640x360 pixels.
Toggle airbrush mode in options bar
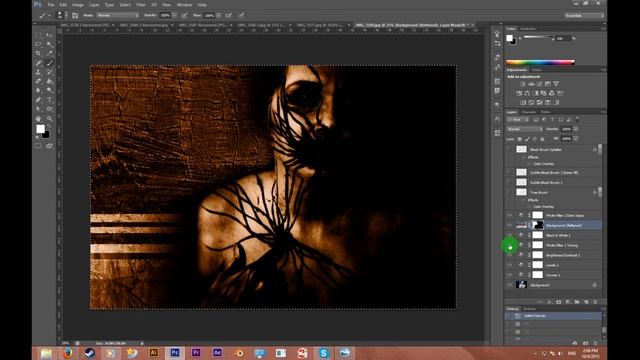coord(229,16)
